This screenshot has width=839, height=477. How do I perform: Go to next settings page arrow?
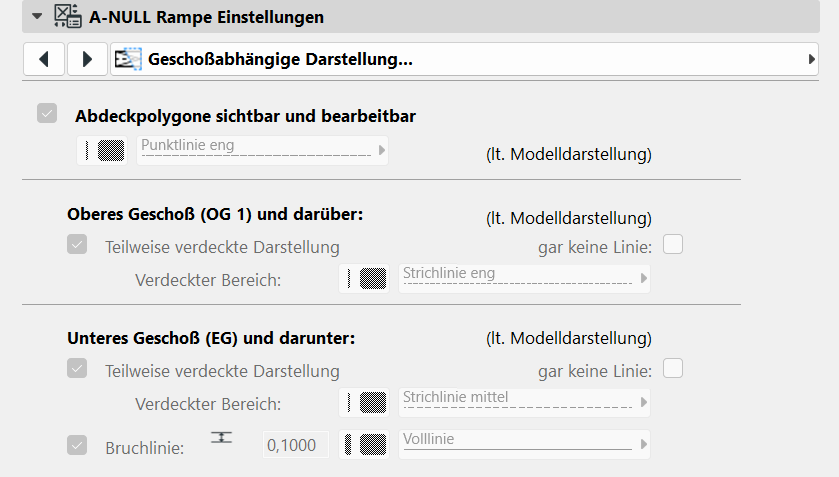click(x=87, y=60)
